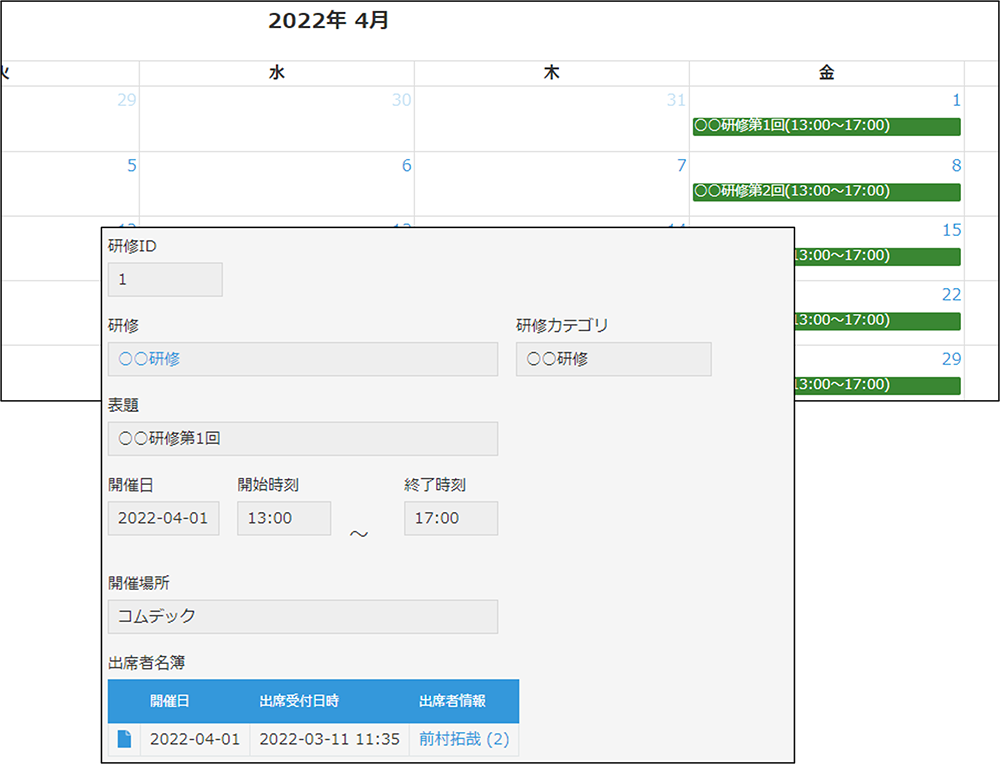Open the attendee record document icon
Screen dimensions: 1000x764
point(124,739)
